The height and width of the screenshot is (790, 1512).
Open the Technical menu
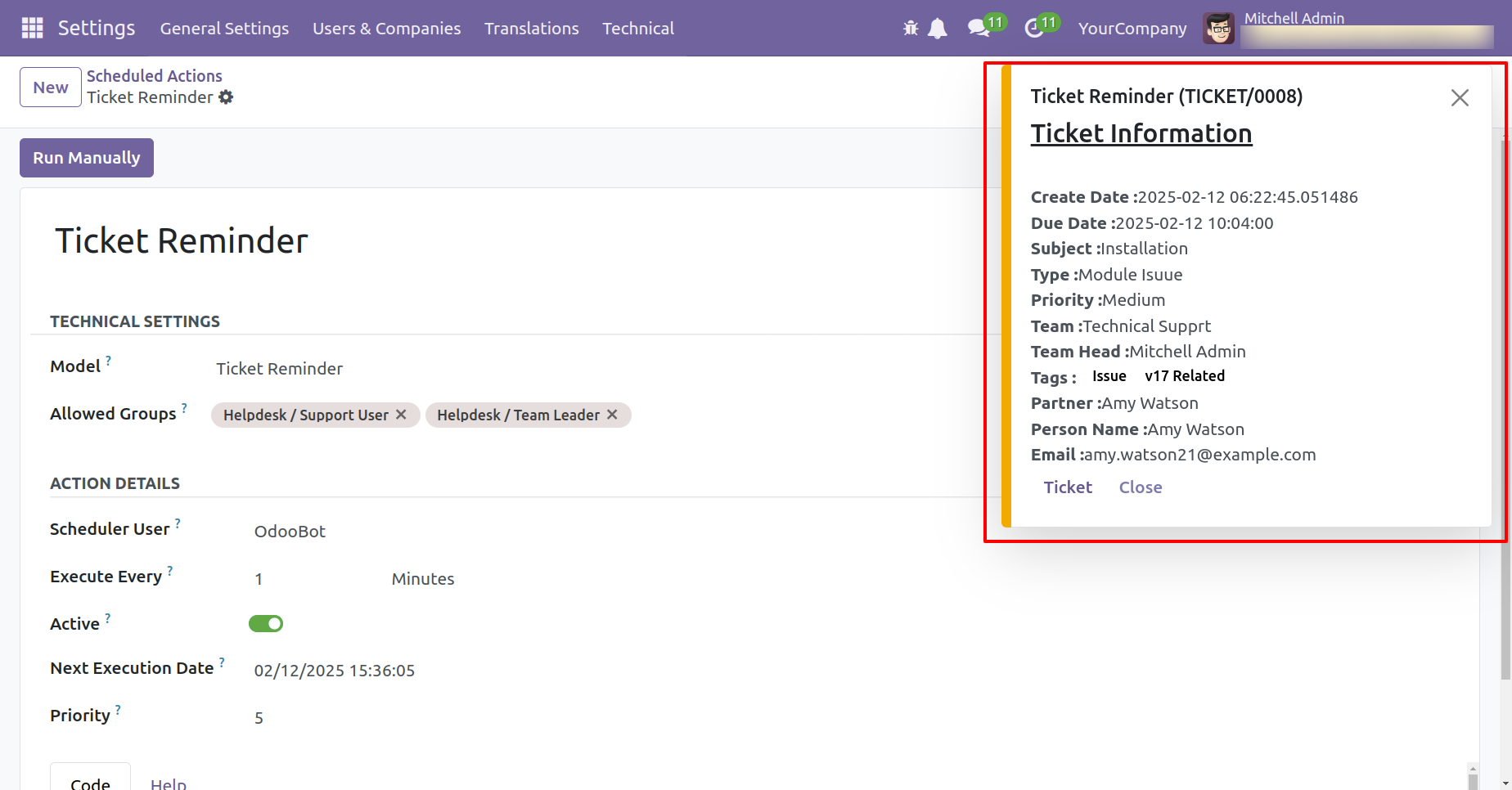click(638, 29)
